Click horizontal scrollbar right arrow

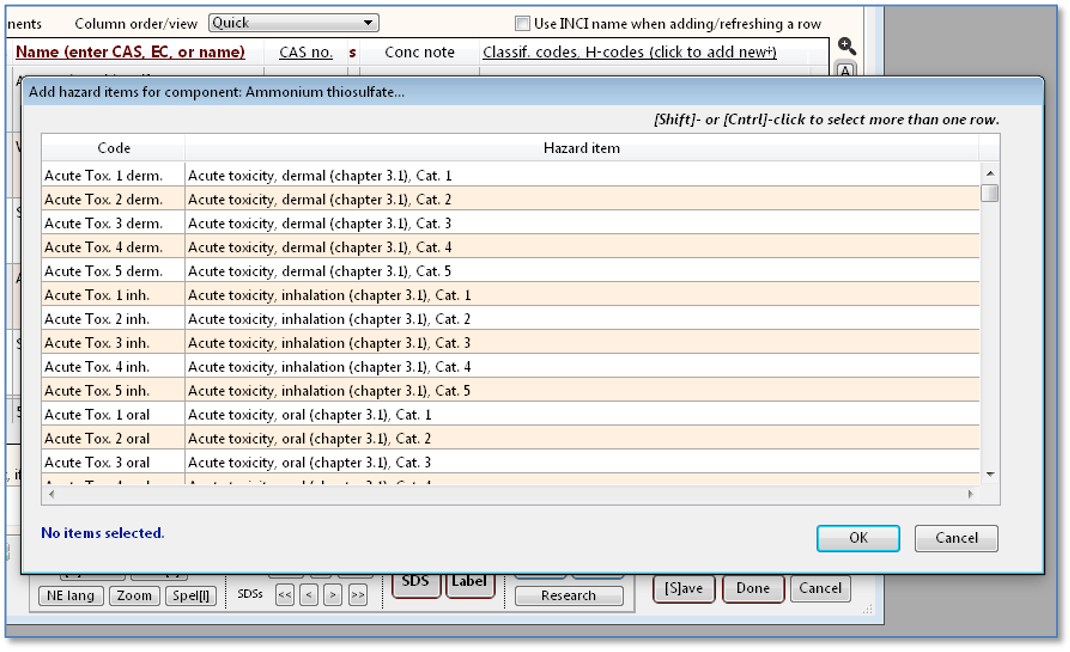tap(970, 494)
